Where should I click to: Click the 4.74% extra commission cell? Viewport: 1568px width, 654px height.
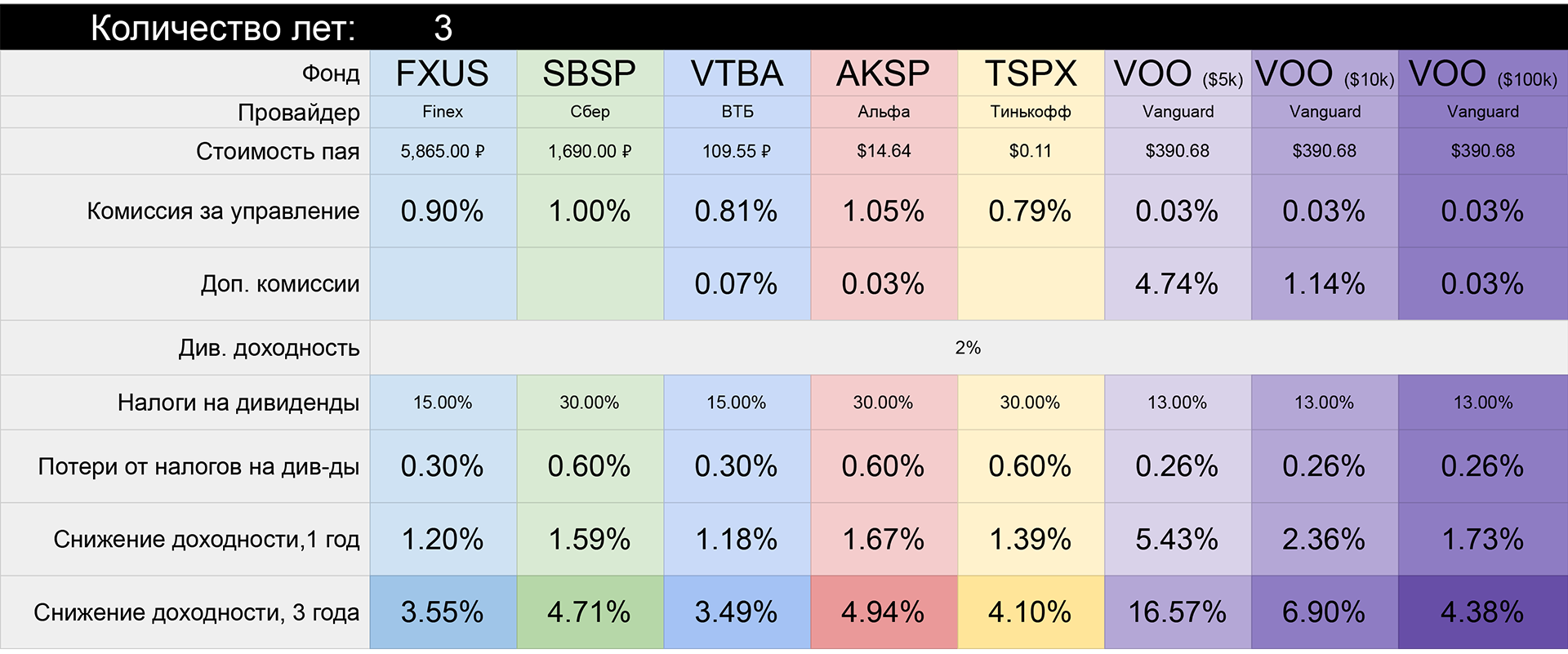tap(1177, 284)
